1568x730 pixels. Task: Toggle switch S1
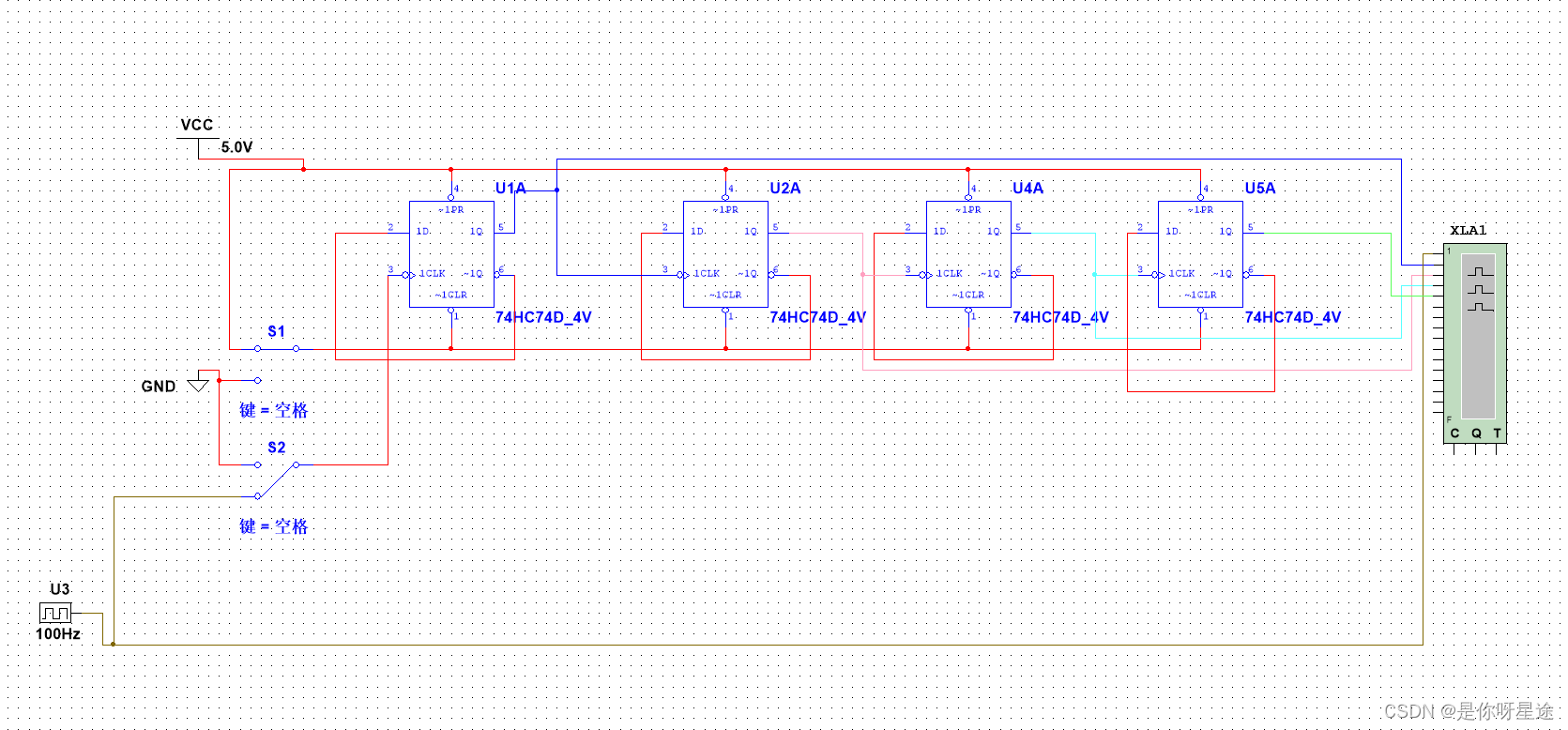[277, 349]
